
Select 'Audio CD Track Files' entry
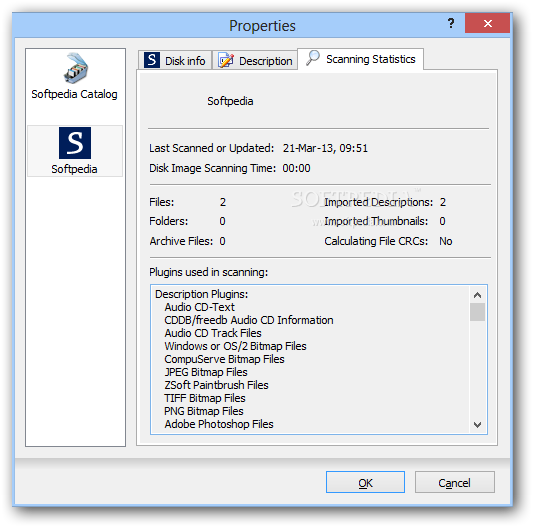point(213,333)
